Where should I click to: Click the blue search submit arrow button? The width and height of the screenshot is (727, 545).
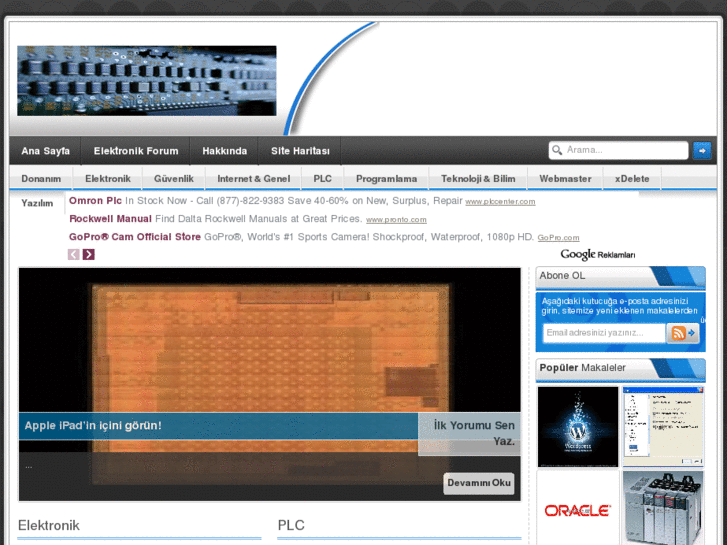click(702, 151)
